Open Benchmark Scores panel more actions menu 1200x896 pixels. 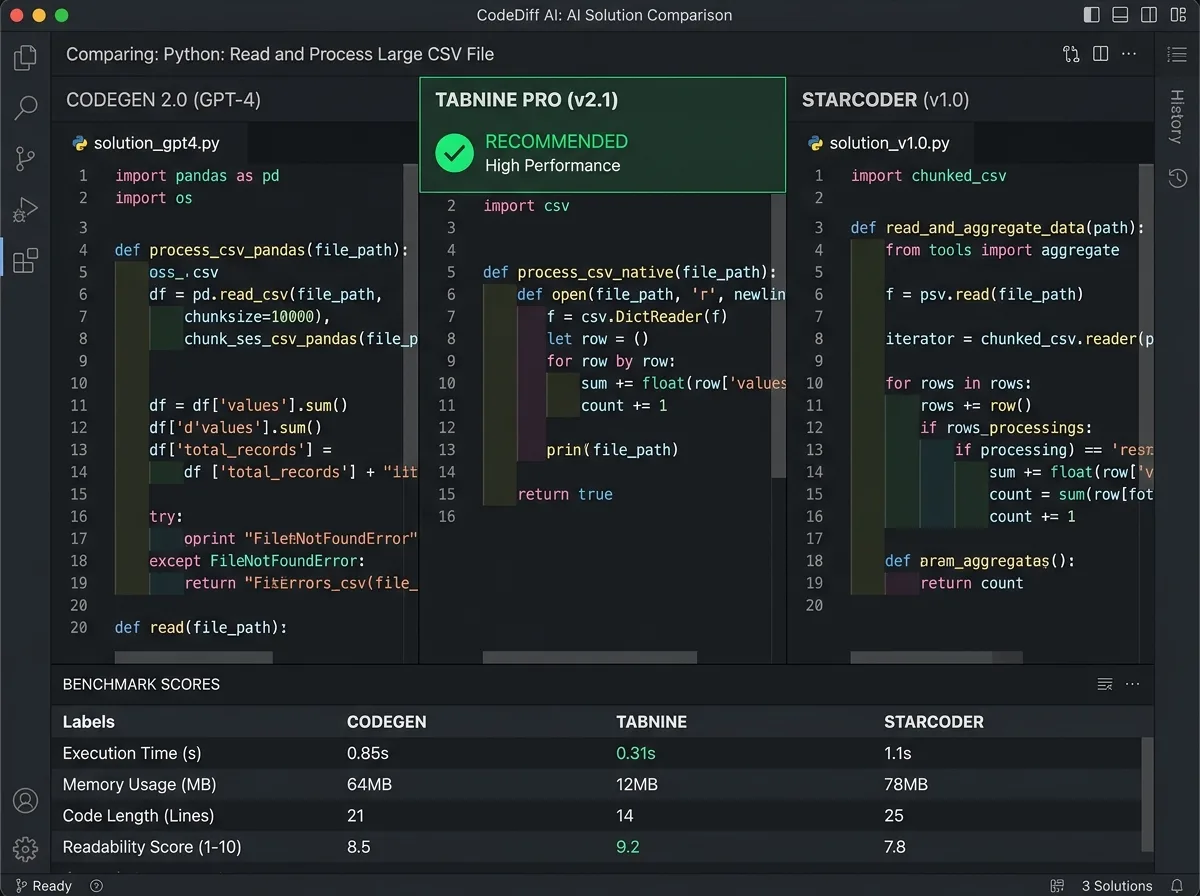[1132, 685]
